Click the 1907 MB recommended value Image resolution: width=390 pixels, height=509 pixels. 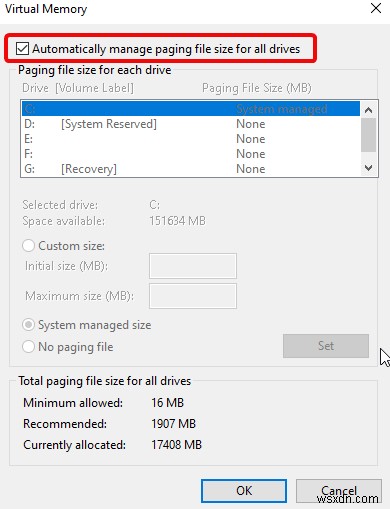pos(173,424)
